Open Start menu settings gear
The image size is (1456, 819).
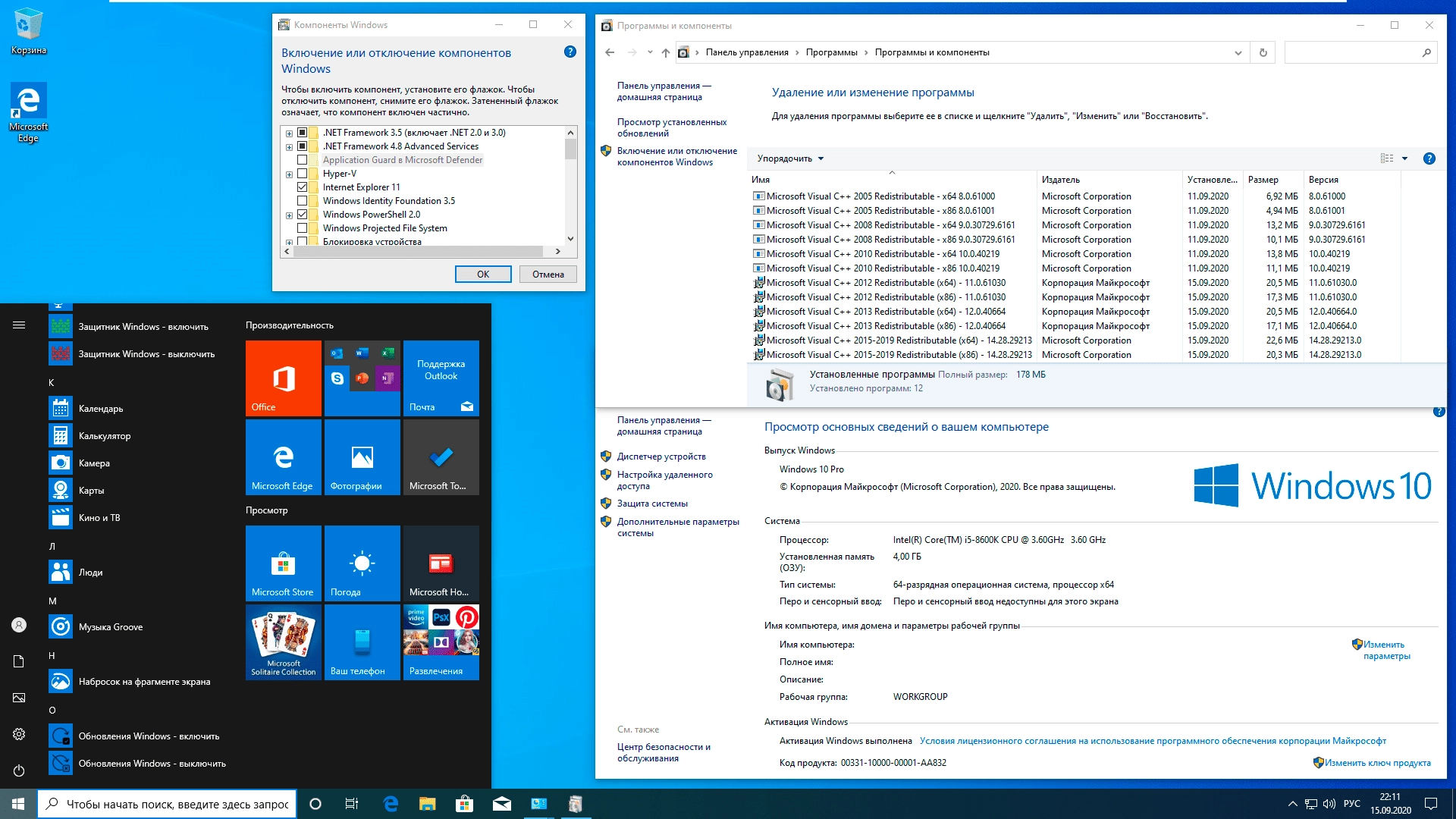[x=19, y=734]
